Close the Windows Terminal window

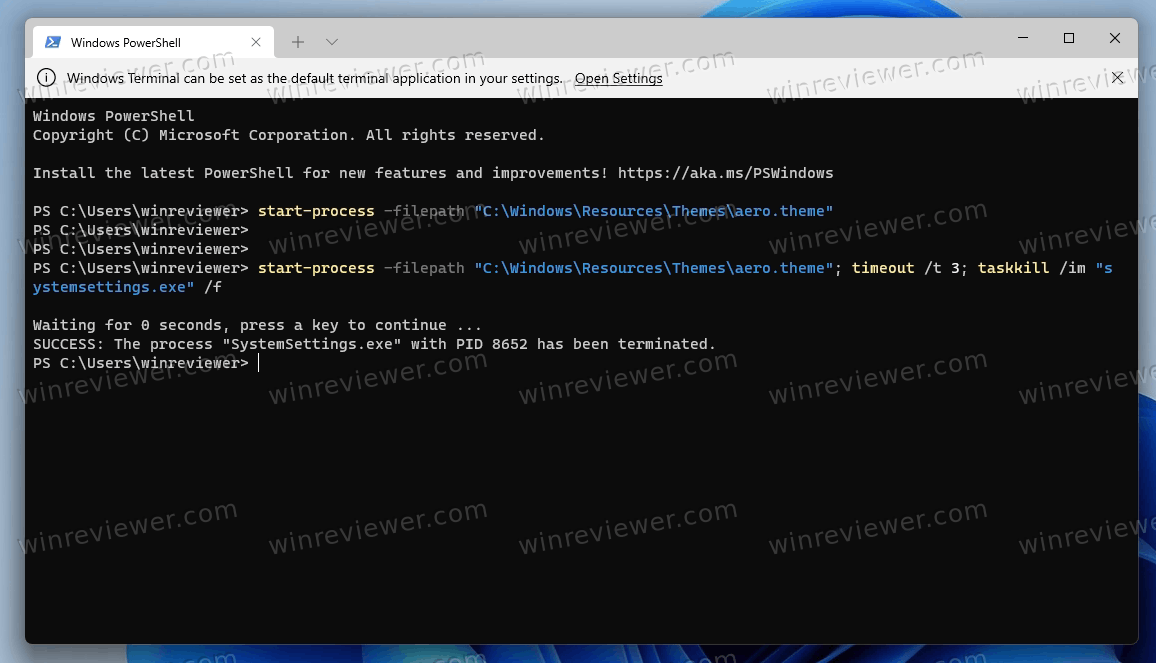pyautogui.click(x=1115, y=38)
